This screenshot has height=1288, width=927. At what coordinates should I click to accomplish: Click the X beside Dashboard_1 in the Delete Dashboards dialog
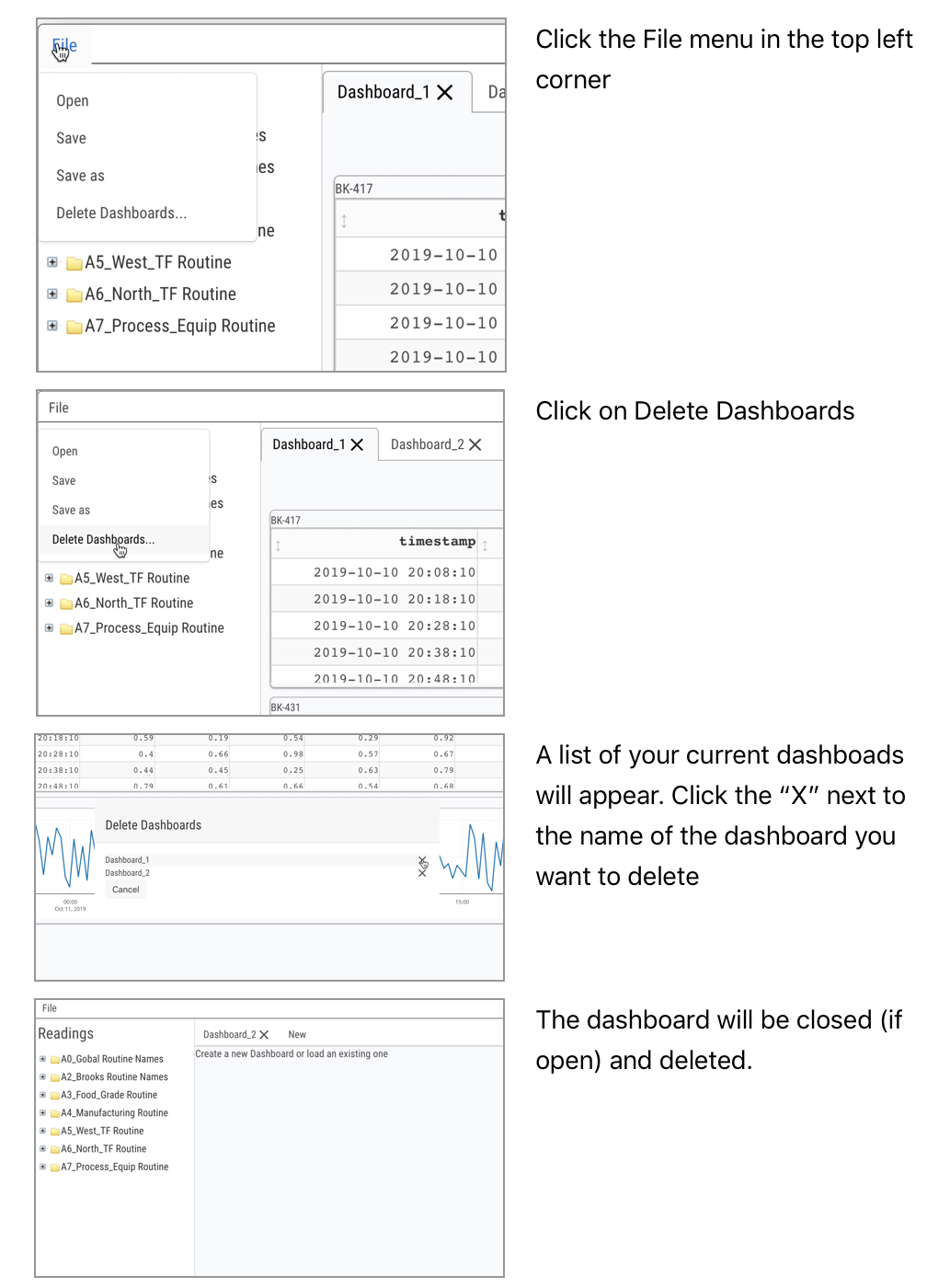tap(422, 860)
